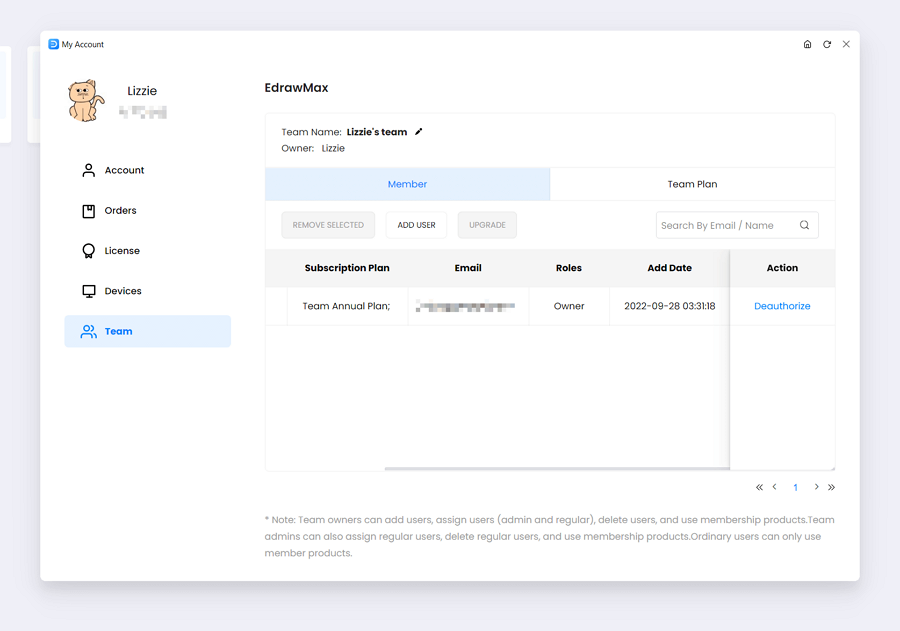Open the Devices section in sidebar

122,291
